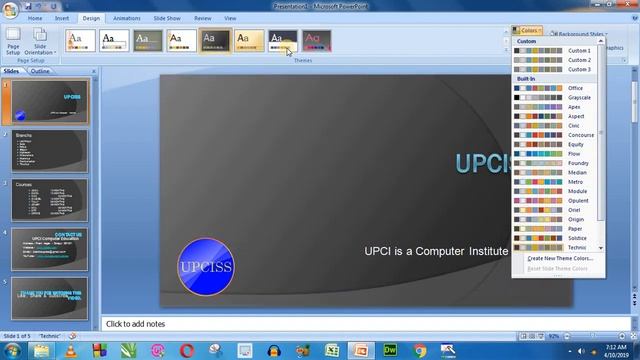Click the spell check status bar icon
Screen dimensions: 640x360
pos(72,336)
